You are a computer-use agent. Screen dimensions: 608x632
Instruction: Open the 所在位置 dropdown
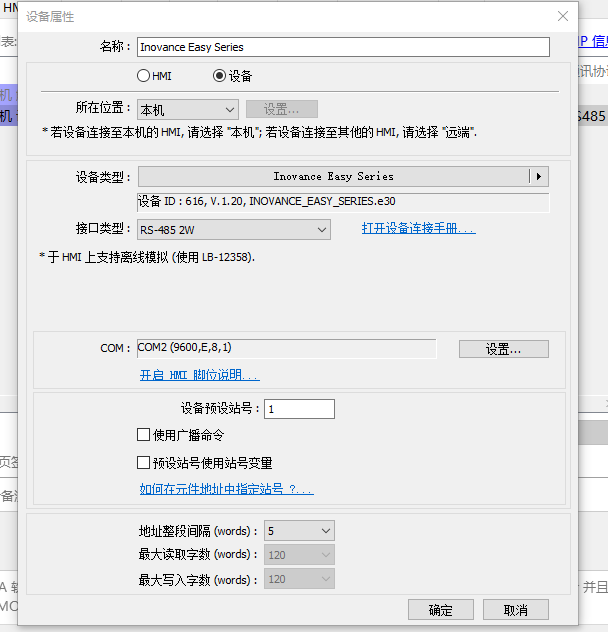pos(188,109)
